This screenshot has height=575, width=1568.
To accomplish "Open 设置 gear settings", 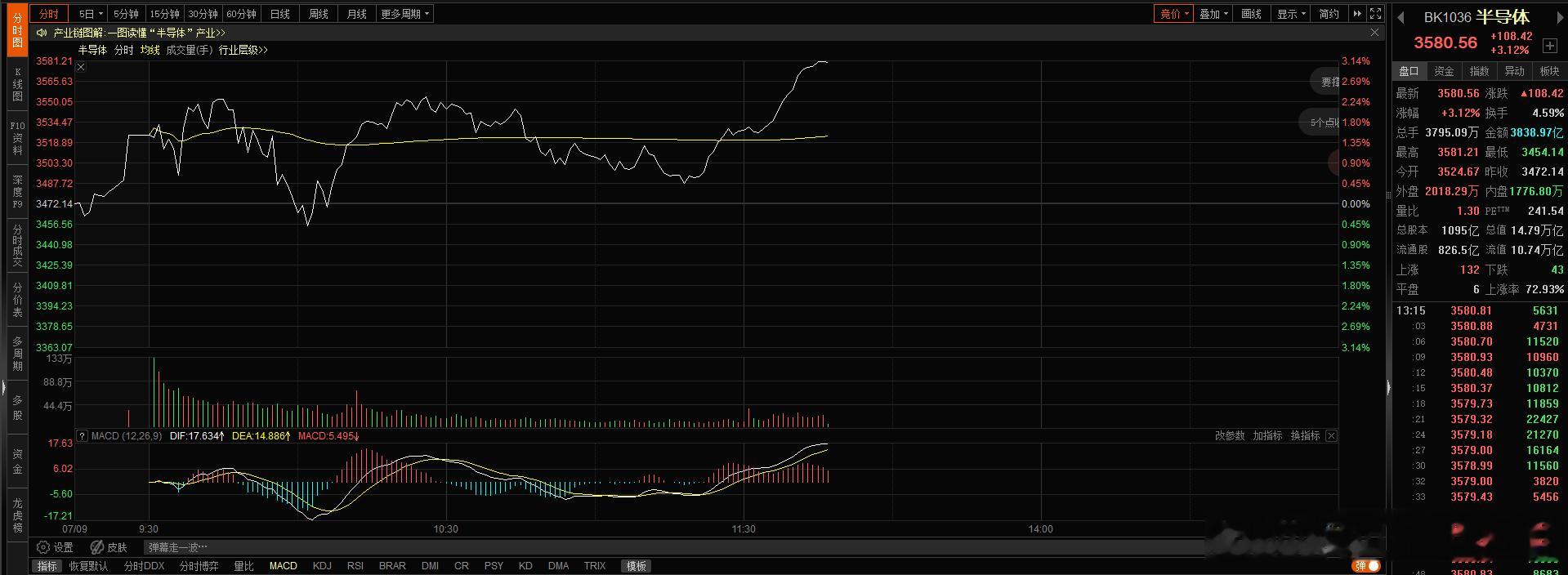I will (56, 547).
